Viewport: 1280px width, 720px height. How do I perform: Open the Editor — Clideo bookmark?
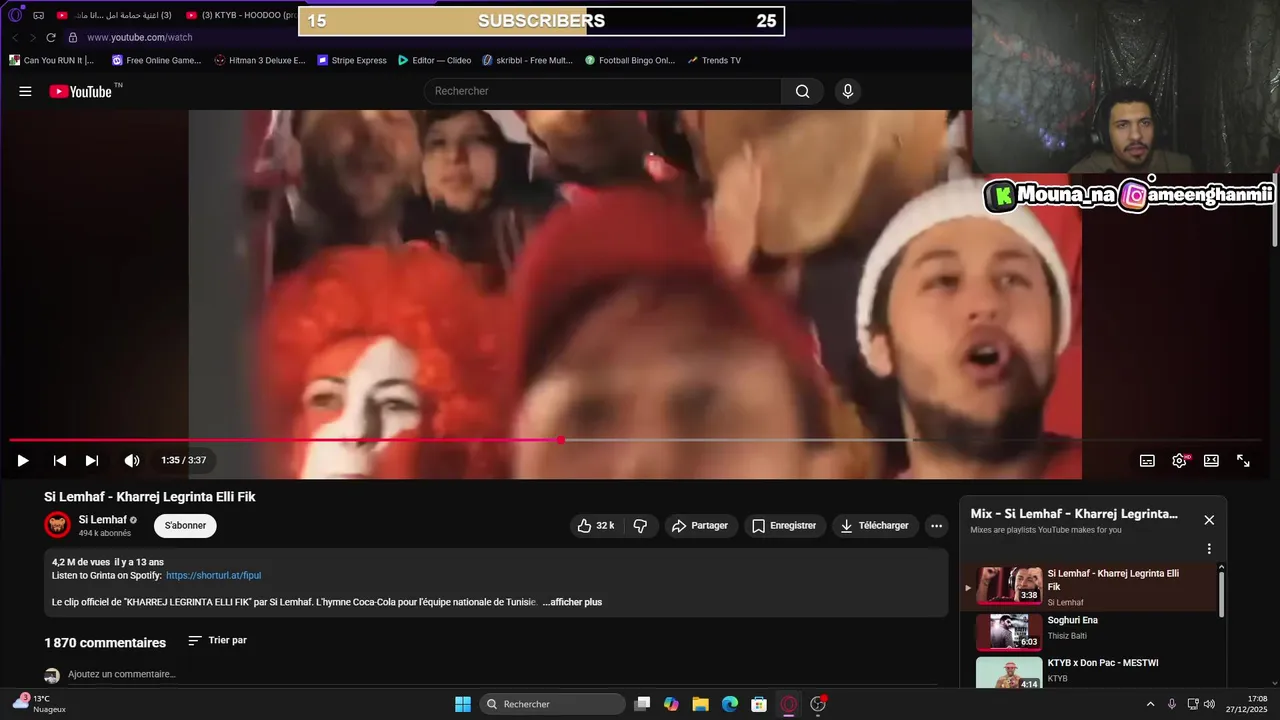434,60
